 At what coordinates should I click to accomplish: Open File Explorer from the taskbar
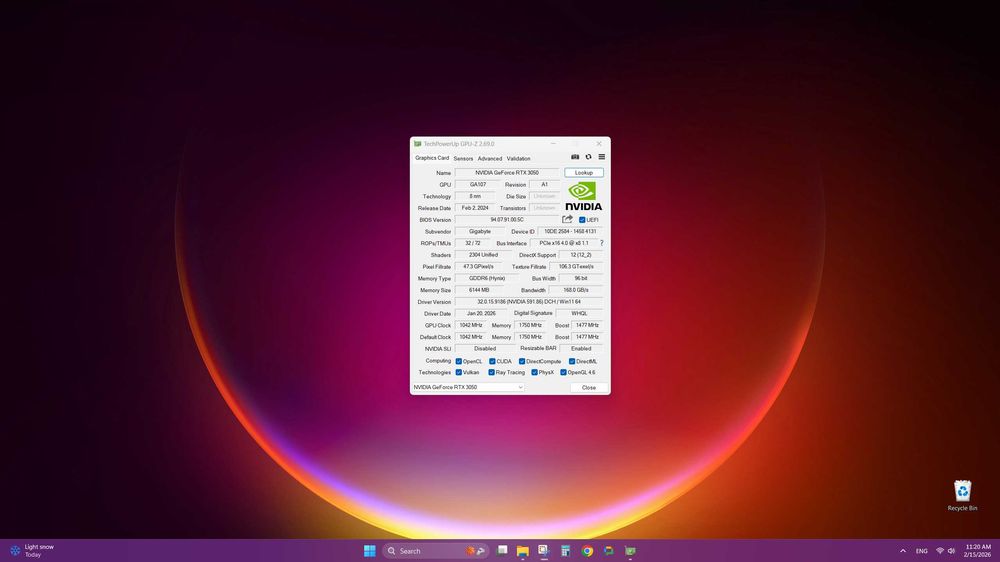pos(522,551)
